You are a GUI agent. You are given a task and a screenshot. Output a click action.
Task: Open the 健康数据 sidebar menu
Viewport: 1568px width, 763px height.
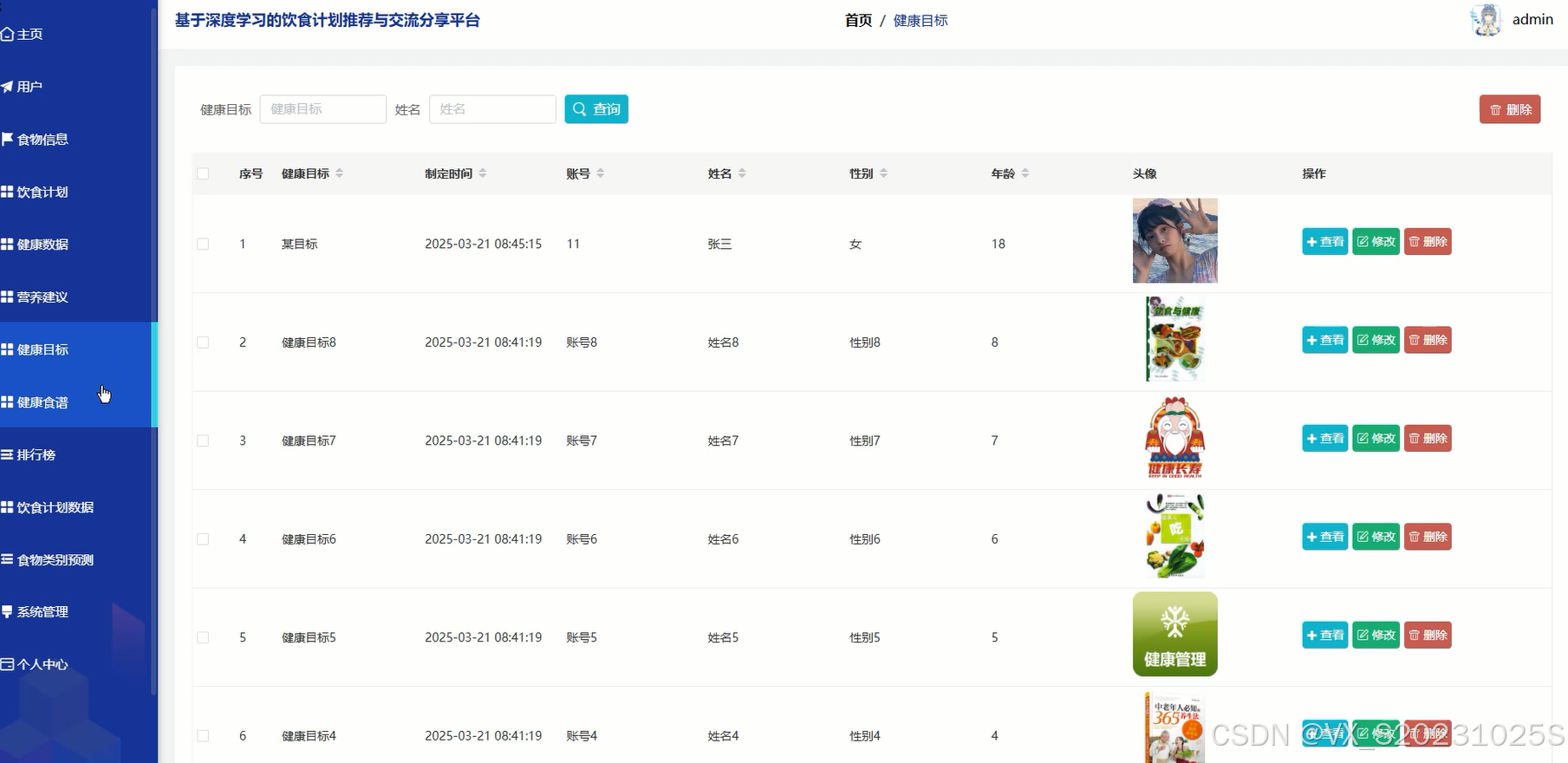click(76, 245)
